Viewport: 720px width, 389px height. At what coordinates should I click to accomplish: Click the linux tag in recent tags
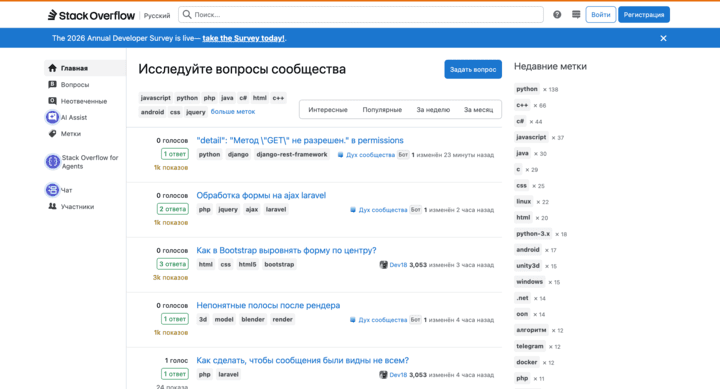coord(523,202)
